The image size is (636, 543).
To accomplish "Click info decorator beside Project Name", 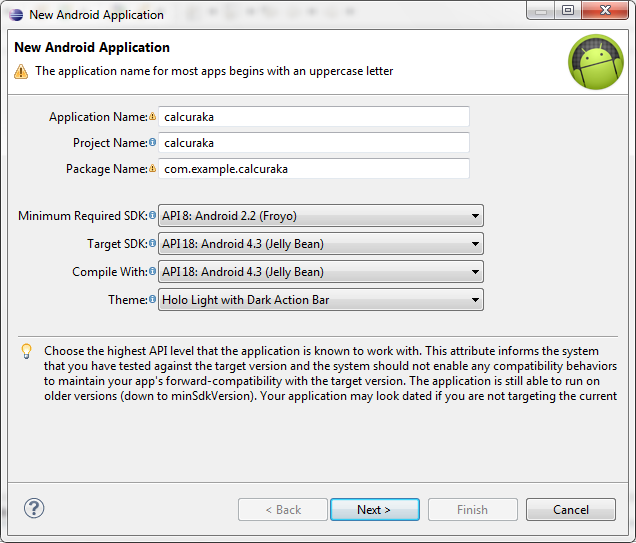I will click(x=153, y=143).
